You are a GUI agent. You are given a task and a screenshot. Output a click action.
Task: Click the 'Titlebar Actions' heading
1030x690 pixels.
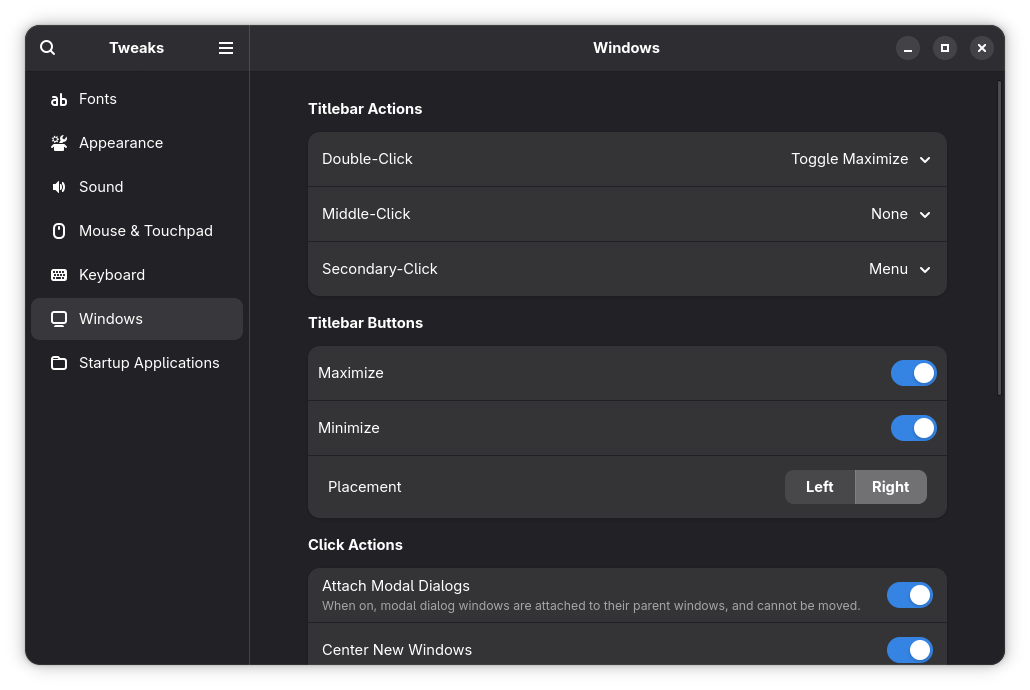[365, 109]
